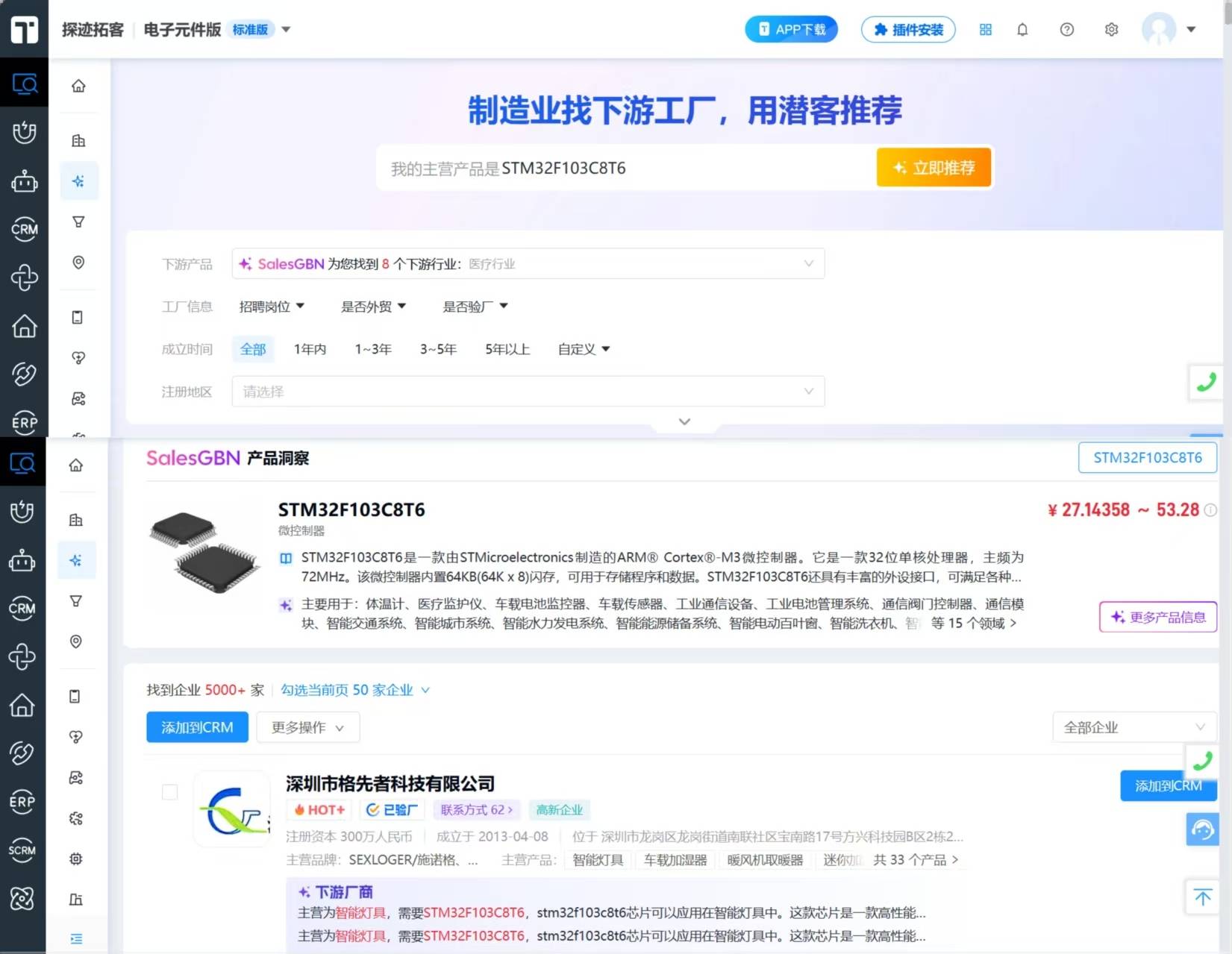This screenshot has width=1232, height=954.
Task: Click the 更多产品信息 button
Action: click(x=1158, y=617)
